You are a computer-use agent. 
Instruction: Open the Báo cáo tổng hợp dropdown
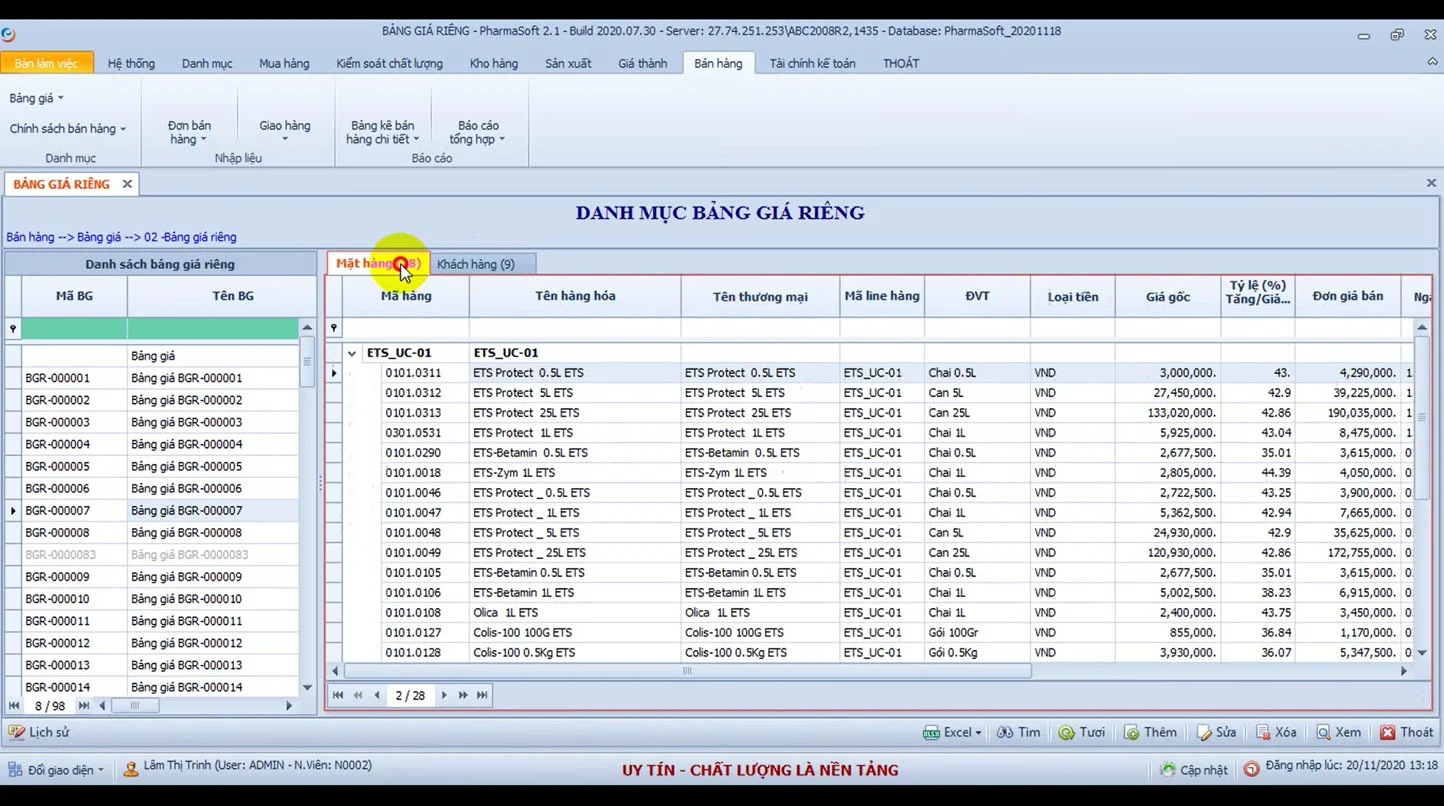478,132
